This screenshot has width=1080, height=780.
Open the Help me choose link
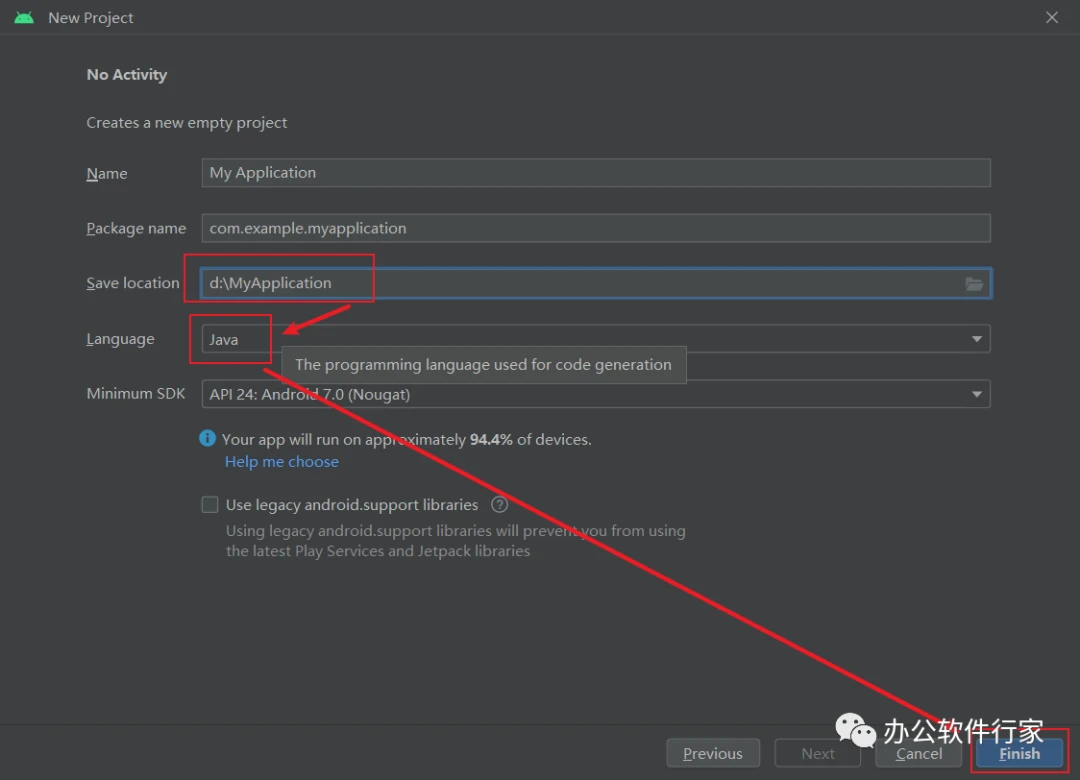tap(282, 462)
